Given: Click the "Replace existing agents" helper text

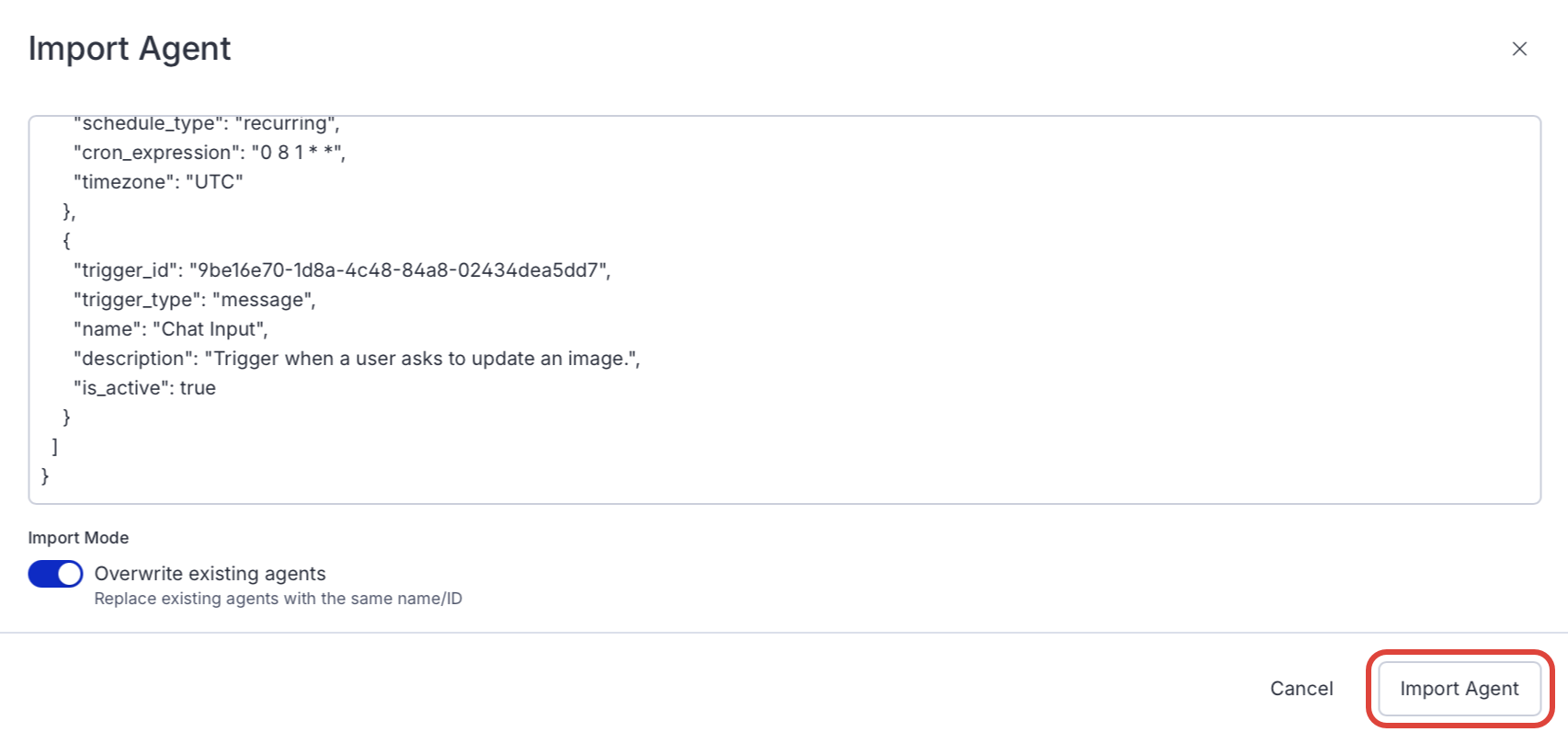Looking at the screenshot, I should pyautogui.click(x=278, y=599).
